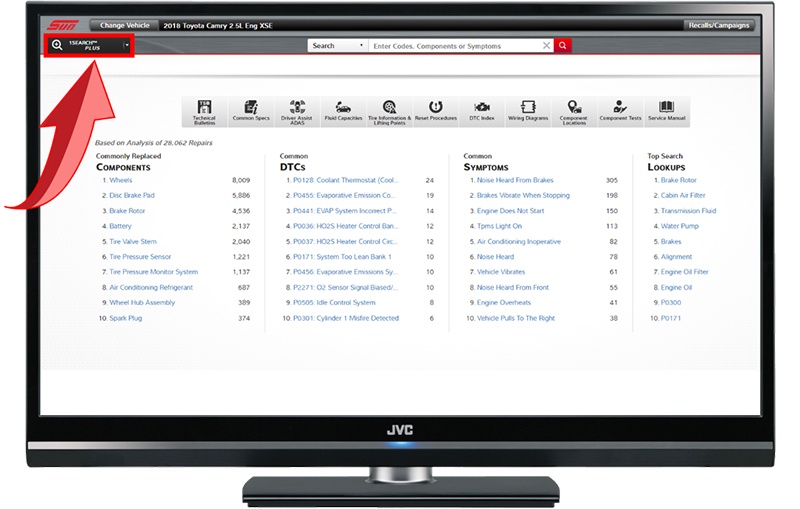
Task: Open the DTC Index icon
Action: point(482,112)
